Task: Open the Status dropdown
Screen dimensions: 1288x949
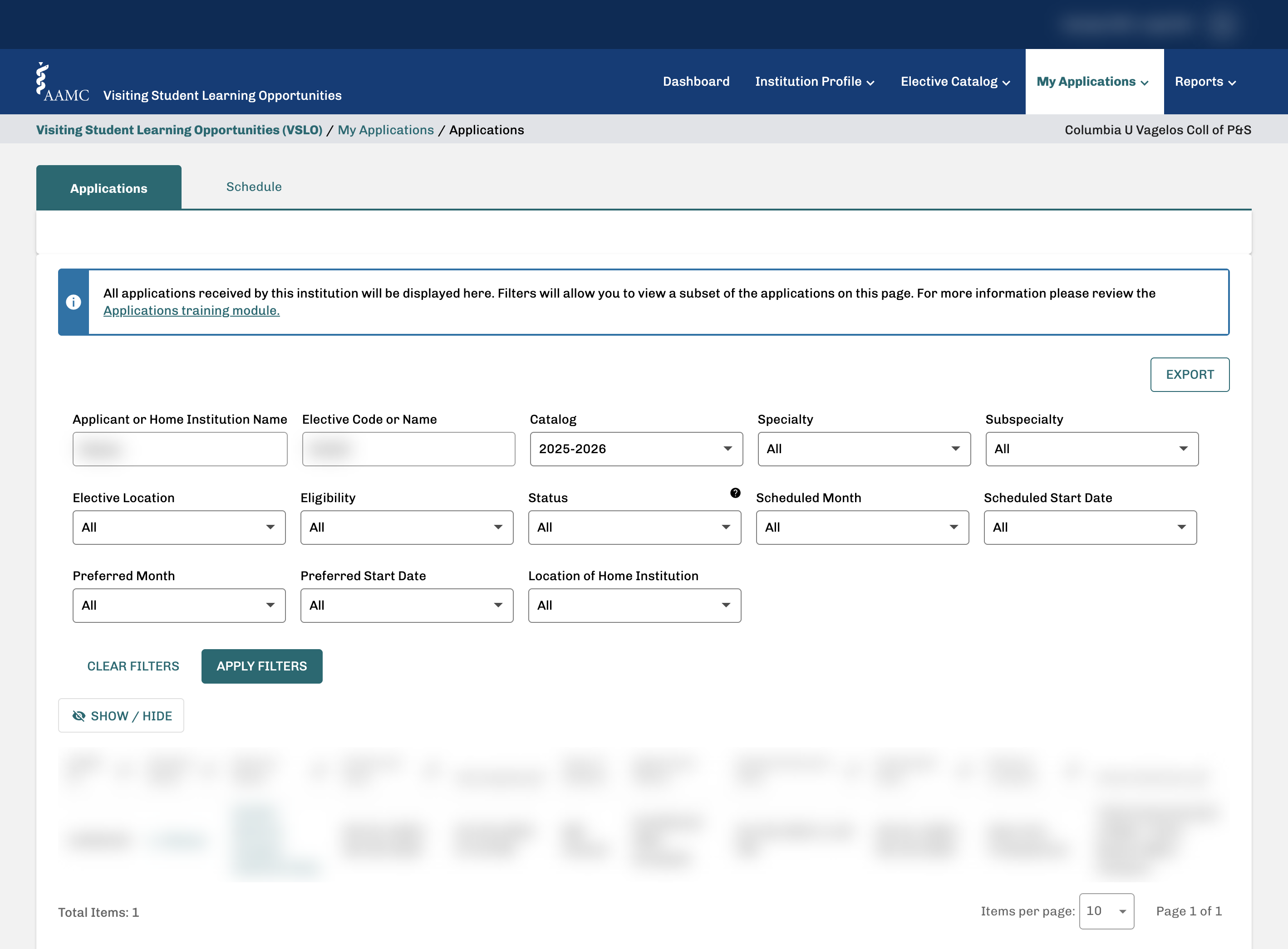Action: click(x=634, y=528)
